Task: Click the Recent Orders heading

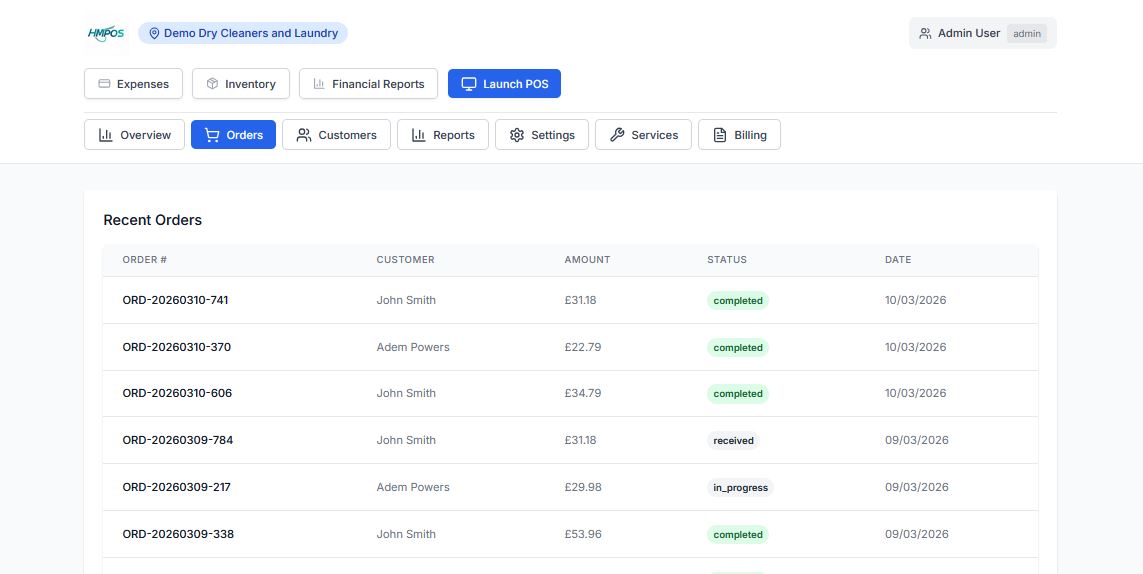Action: pos(152,220)
